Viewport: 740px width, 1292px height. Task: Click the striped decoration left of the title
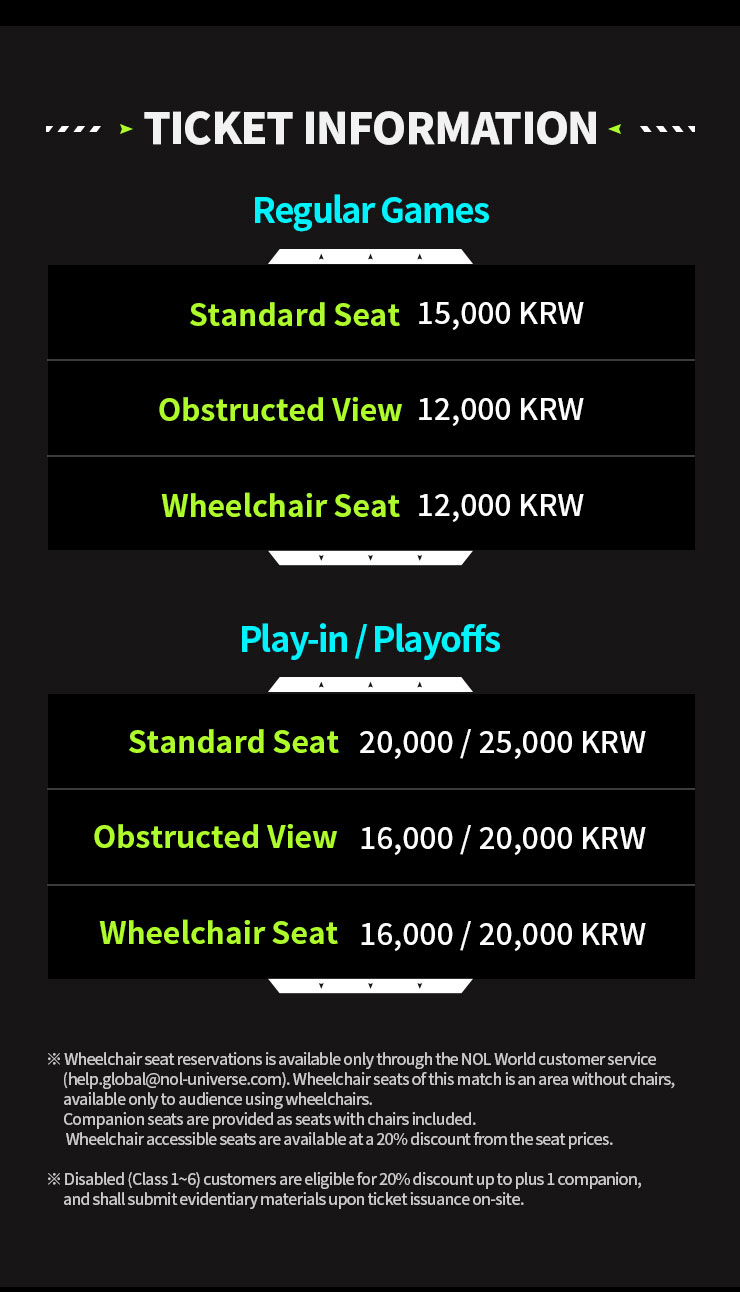(74, 129)
